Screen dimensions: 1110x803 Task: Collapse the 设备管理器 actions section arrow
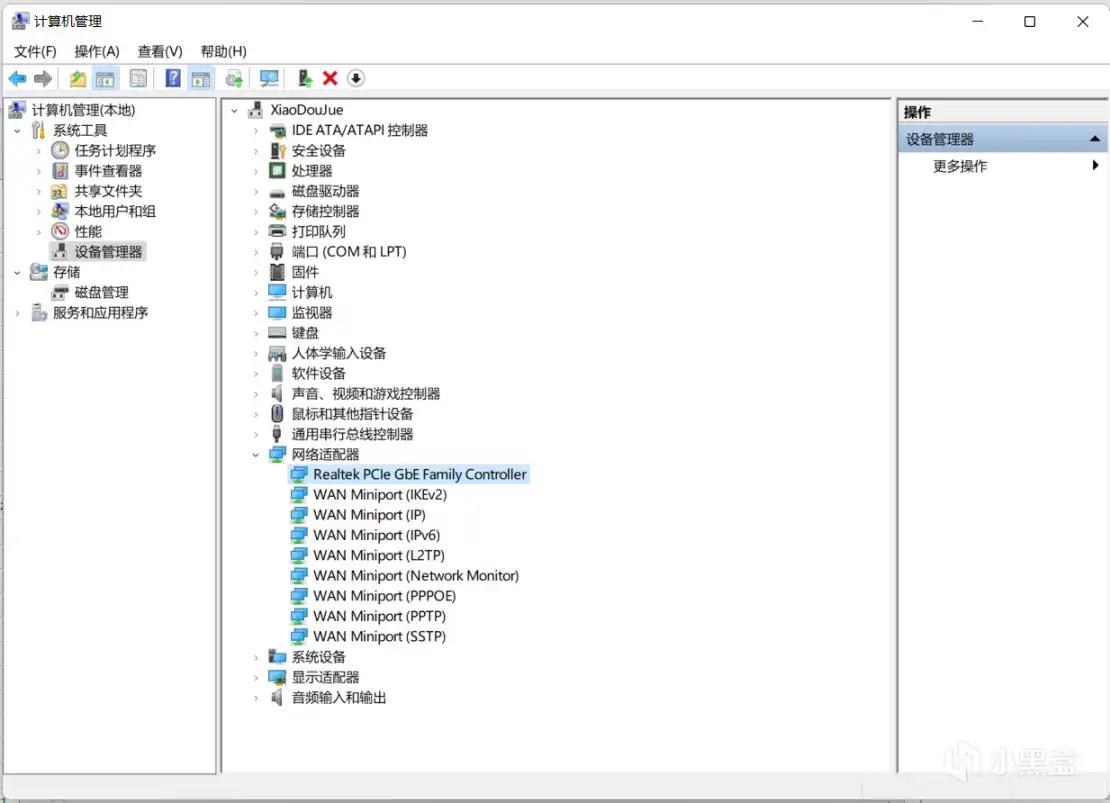point(1096,138)
